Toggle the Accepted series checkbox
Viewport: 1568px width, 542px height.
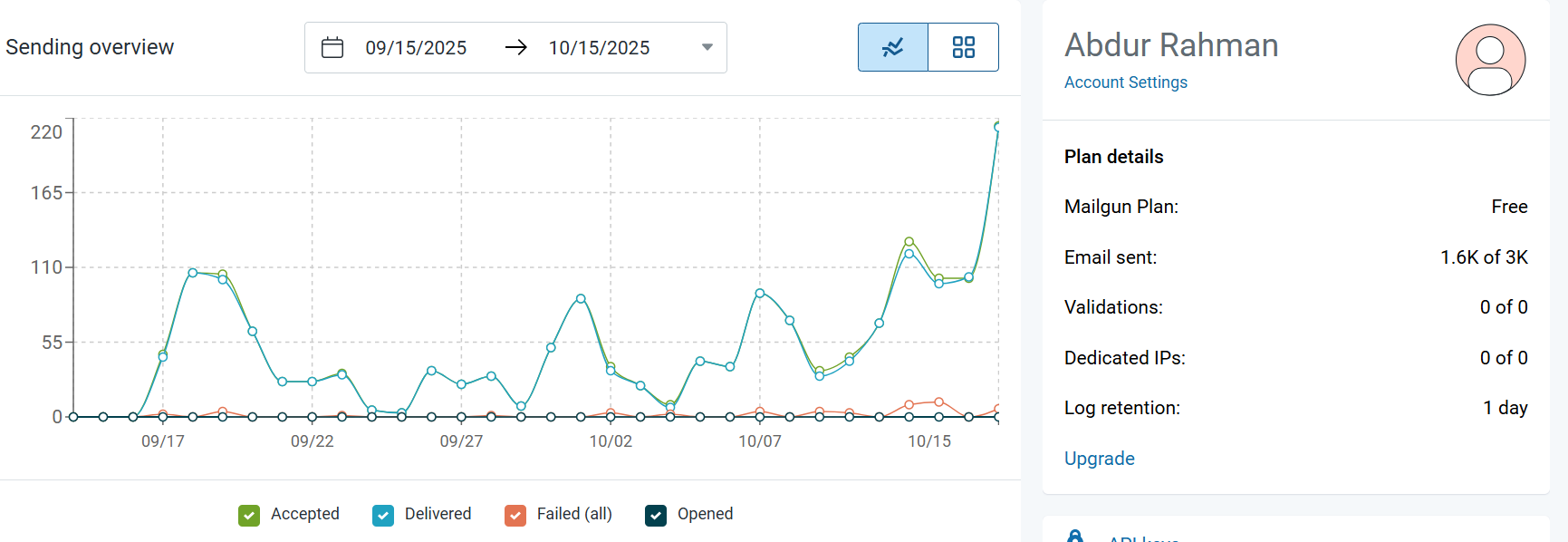pos(249,515)
